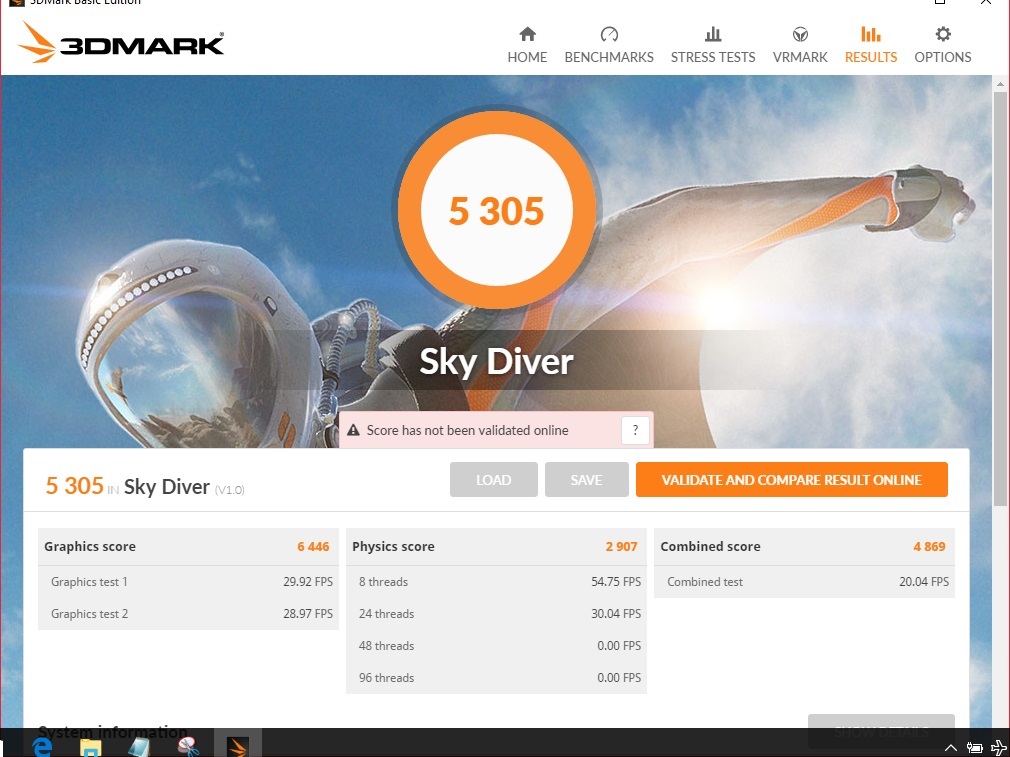Click the vertical scrollbar thumb
The width and height of the screenshot is (1010, 757).
(x=1000, y=299)
